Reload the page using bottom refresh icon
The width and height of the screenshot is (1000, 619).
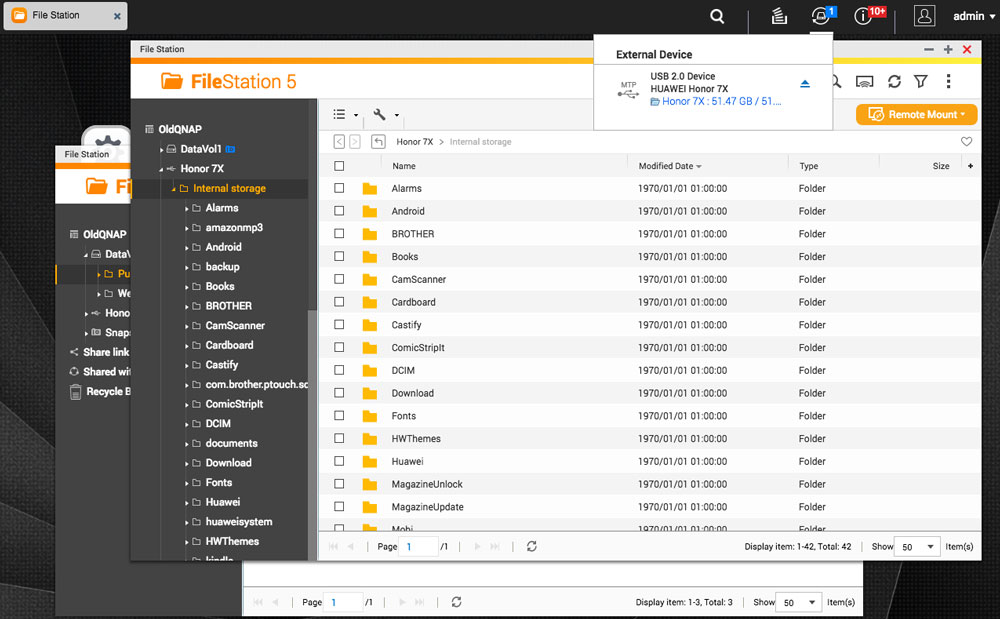532,546
